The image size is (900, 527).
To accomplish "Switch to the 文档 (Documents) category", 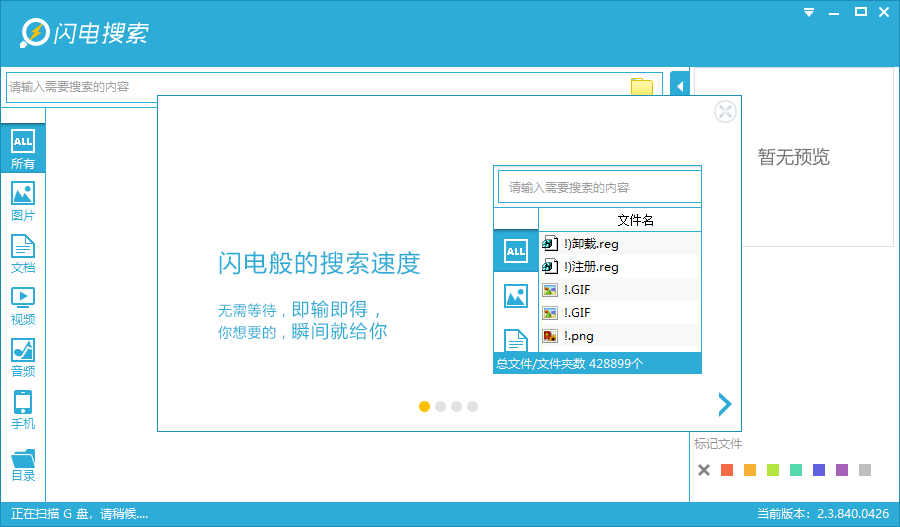I will (x=23, y=252).
